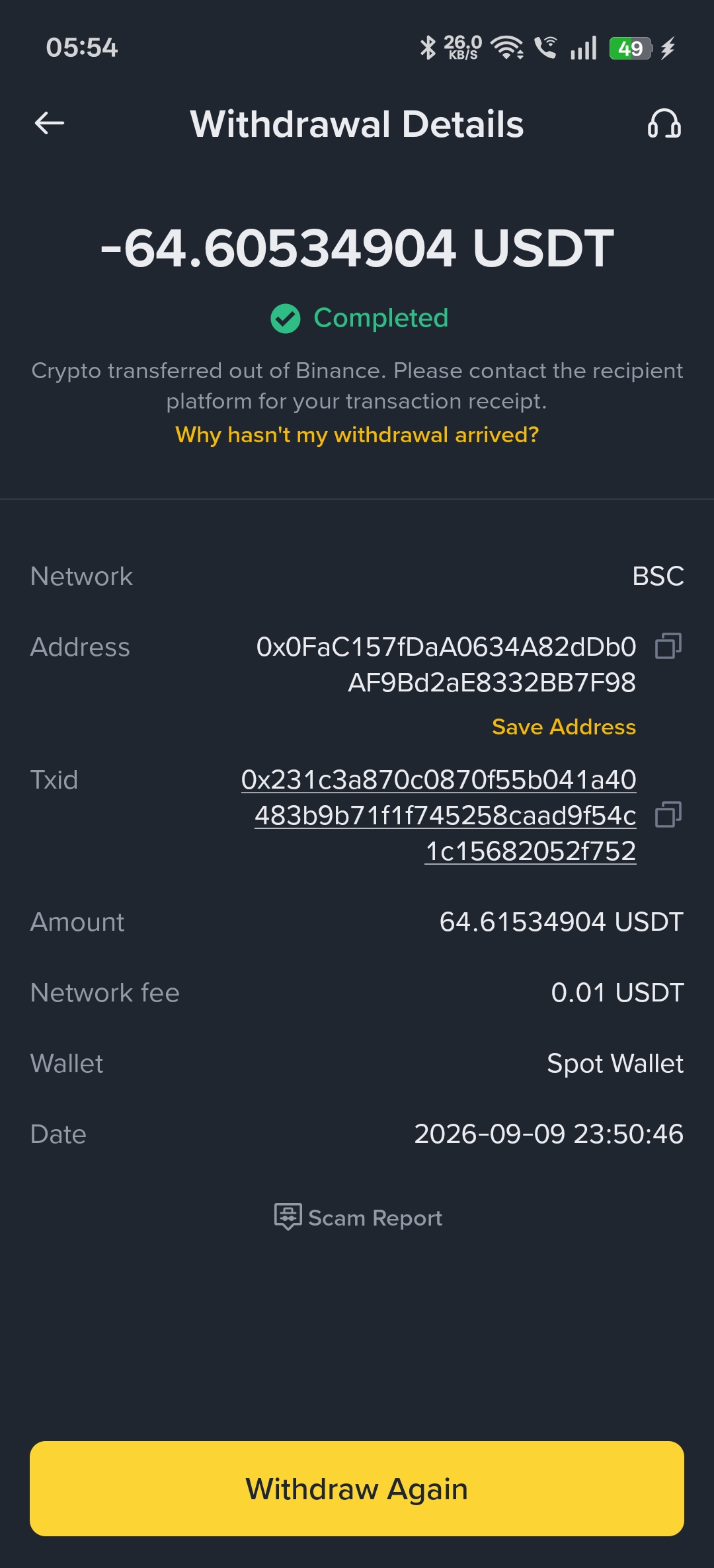
Task: Go back using the left arrow
Action: [50, 123]
